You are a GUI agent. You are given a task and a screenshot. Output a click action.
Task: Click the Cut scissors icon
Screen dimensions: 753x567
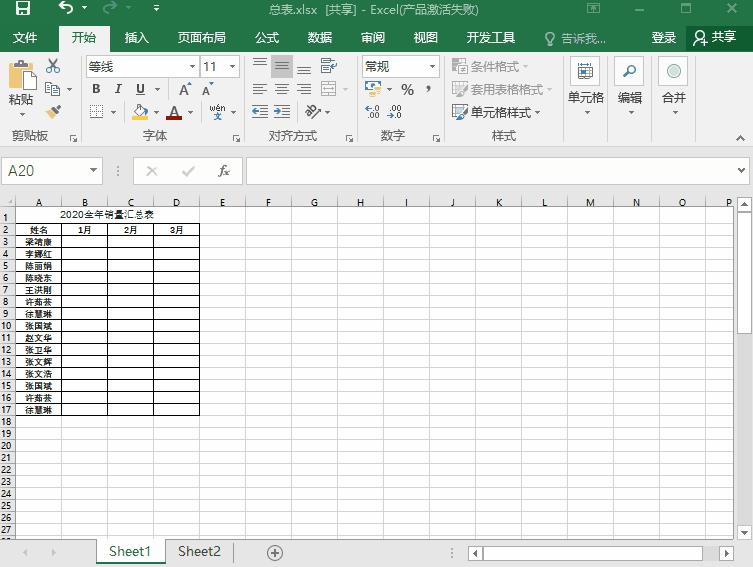pos(53,66)
